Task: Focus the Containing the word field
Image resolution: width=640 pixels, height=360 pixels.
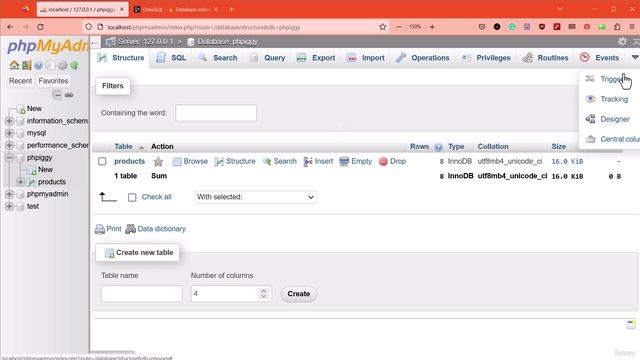Action: coord(216,113)
